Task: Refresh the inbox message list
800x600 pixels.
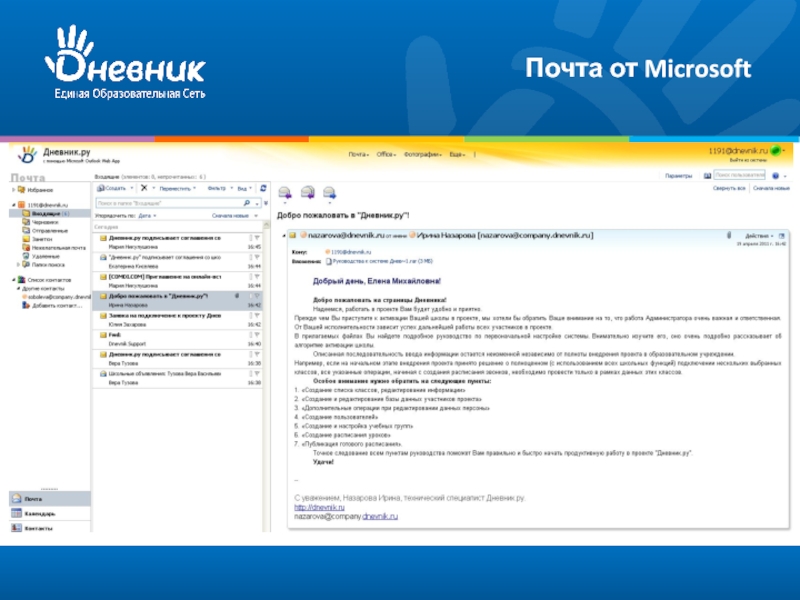Action: point(263,188)
